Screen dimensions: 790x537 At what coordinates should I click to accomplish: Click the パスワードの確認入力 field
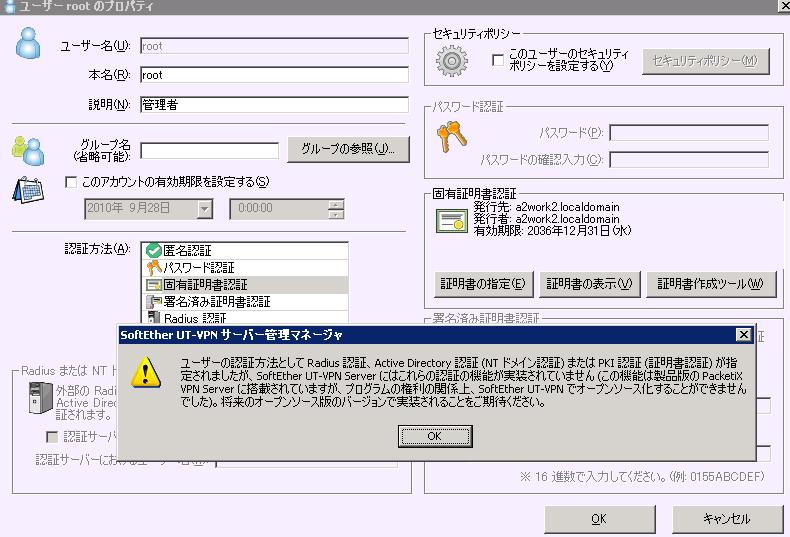coord(689,160)
